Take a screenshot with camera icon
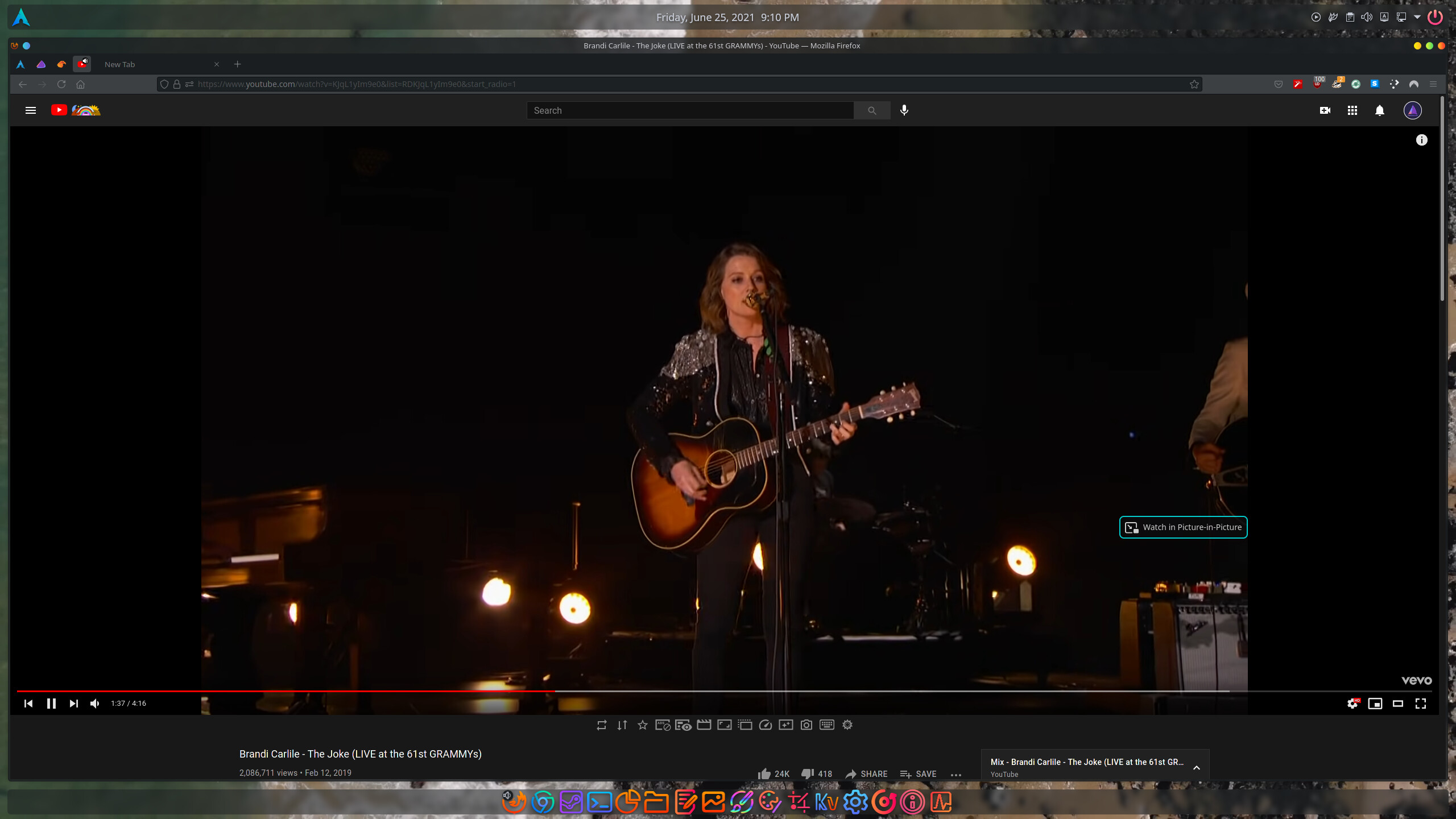The image size is (1456, 819). (x=806, y=725)
